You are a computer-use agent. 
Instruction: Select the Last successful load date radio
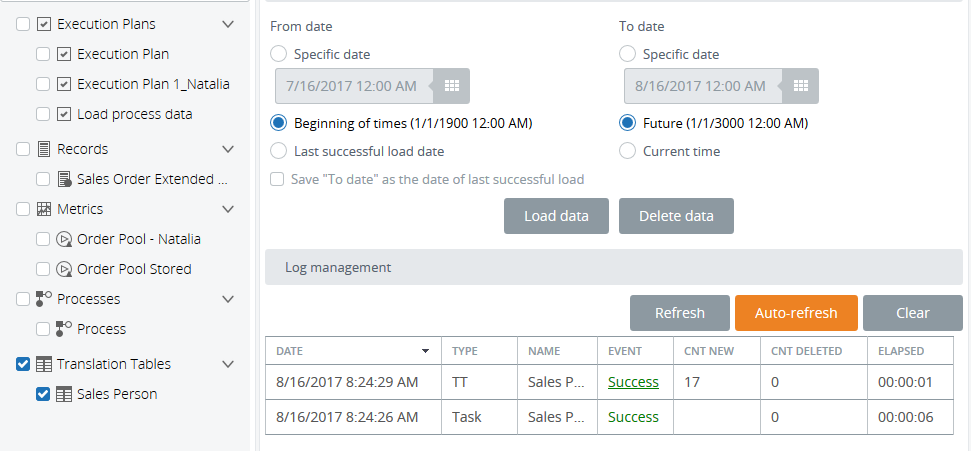pyautogui.click(x=279, y=151)
